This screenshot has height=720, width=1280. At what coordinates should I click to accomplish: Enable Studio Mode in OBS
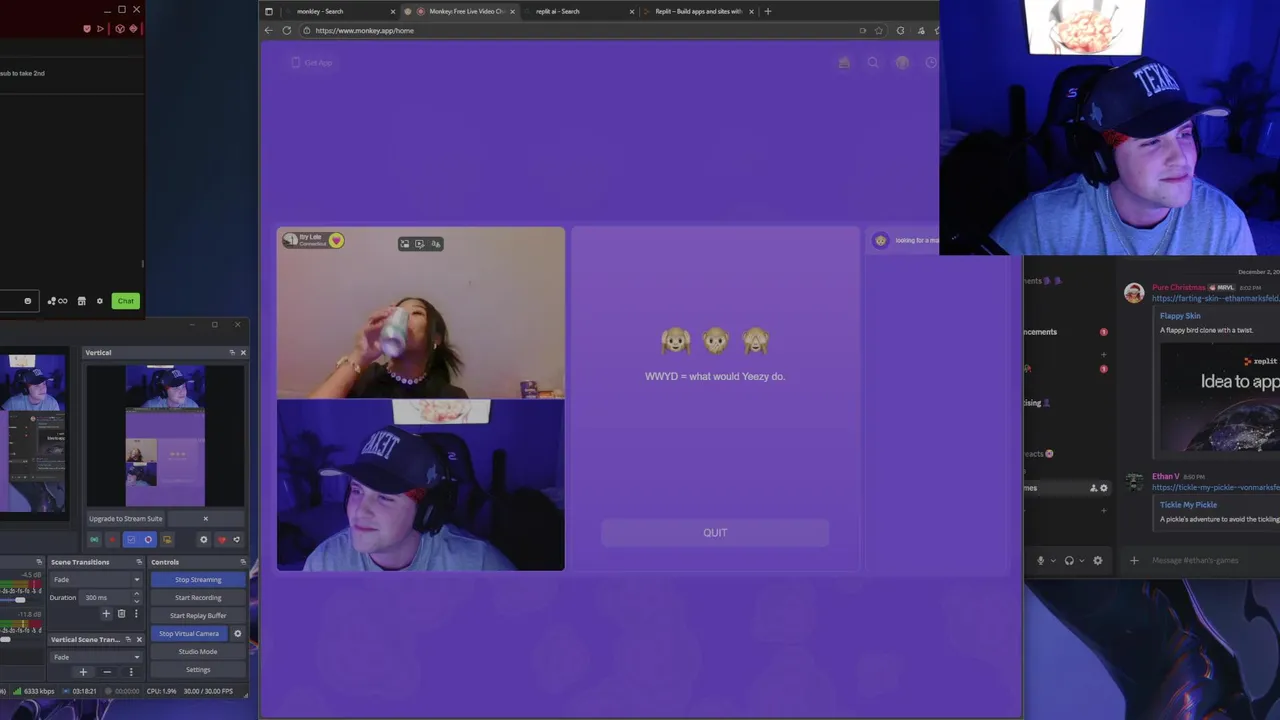[198, 651]
